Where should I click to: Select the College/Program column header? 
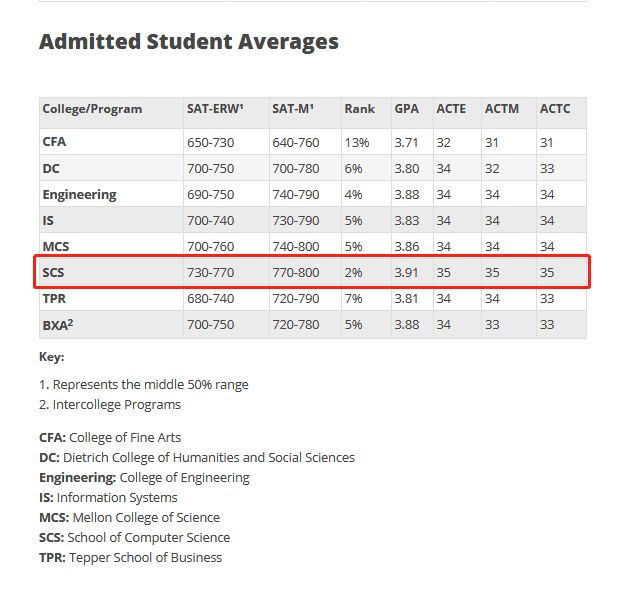[92, 109]
